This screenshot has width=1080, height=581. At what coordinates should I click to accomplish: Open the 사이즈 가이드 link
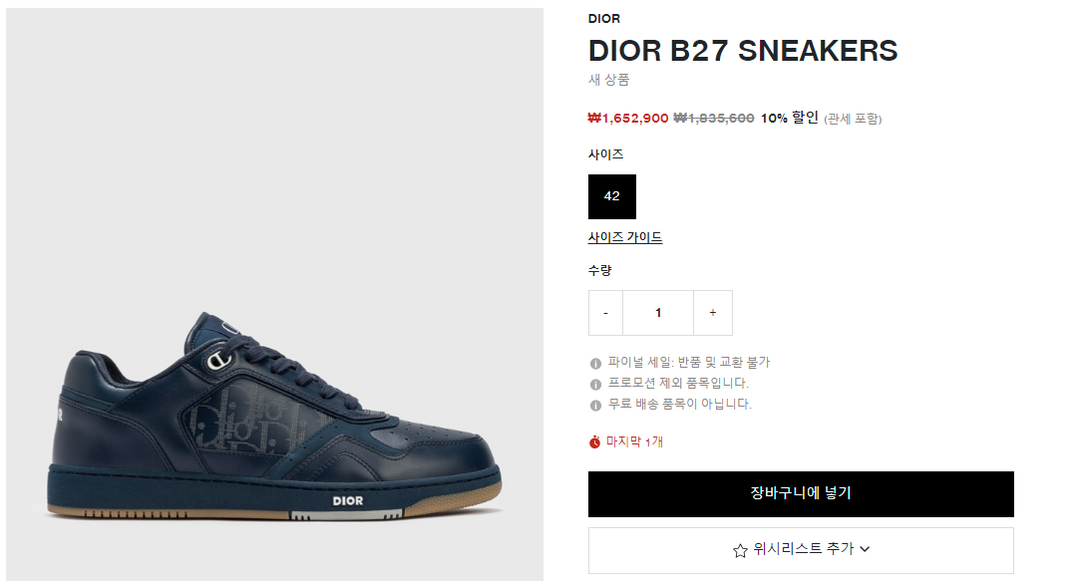click(625, 237)
